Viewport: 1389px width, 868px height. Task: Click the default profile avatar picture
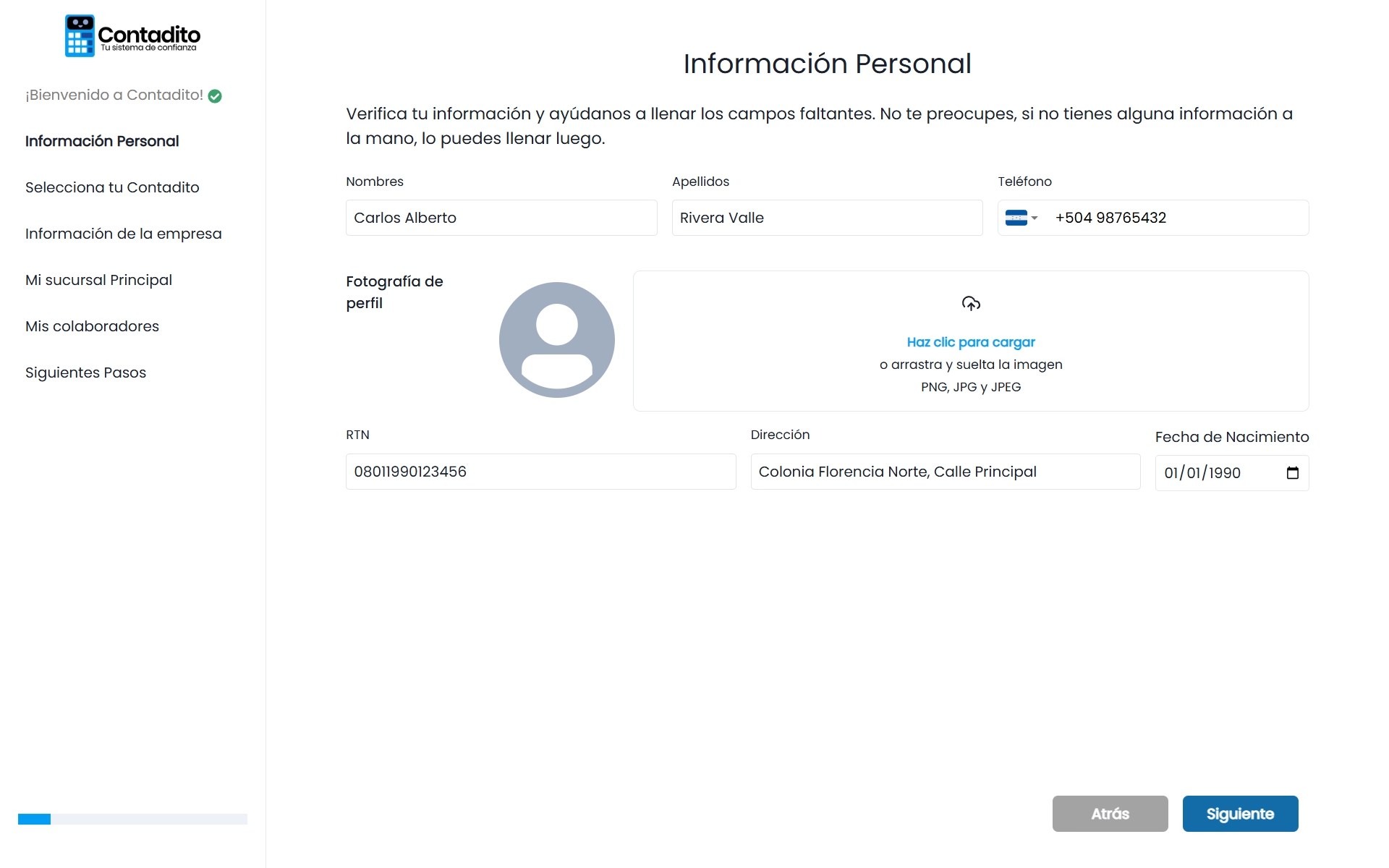557,340
